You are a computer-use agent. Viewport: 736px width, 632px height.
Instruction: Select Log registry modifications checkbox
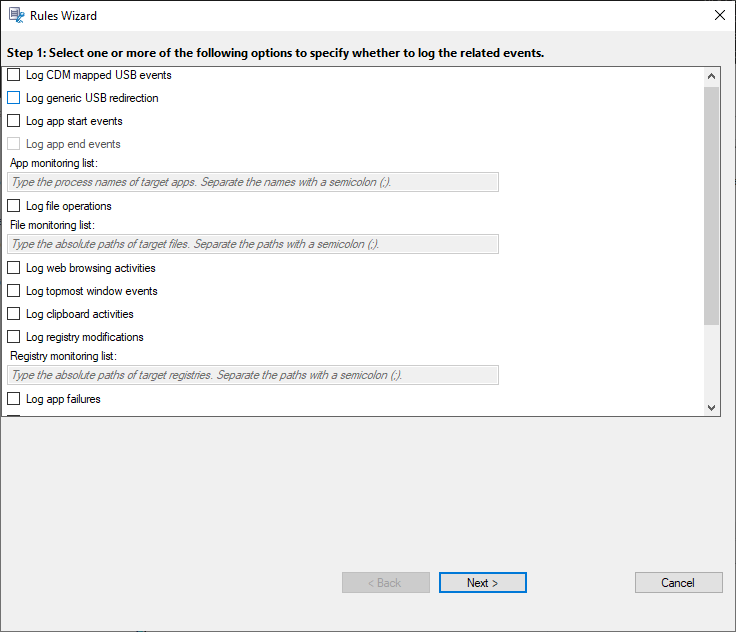coord(14,337)
